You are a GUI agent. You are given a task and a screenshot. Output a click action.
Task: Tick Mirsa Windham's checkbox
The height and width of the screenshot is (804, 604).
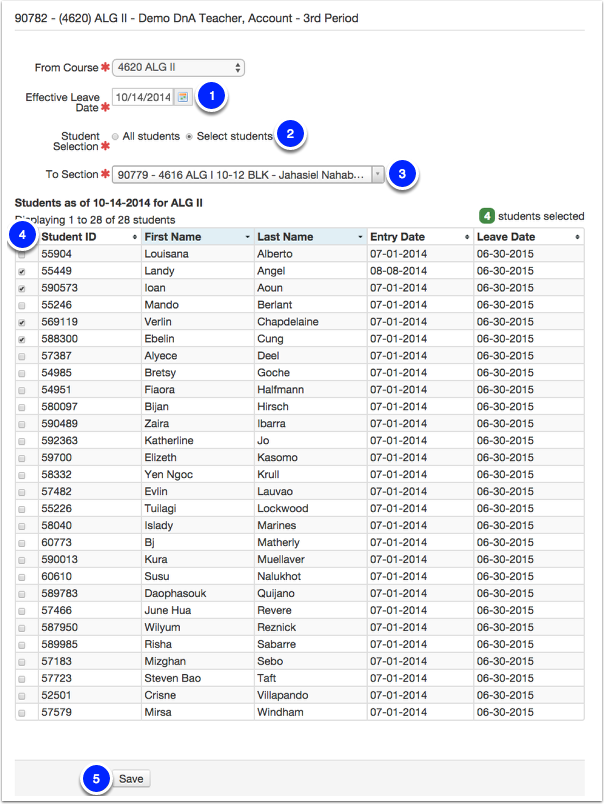click(22, 713)
